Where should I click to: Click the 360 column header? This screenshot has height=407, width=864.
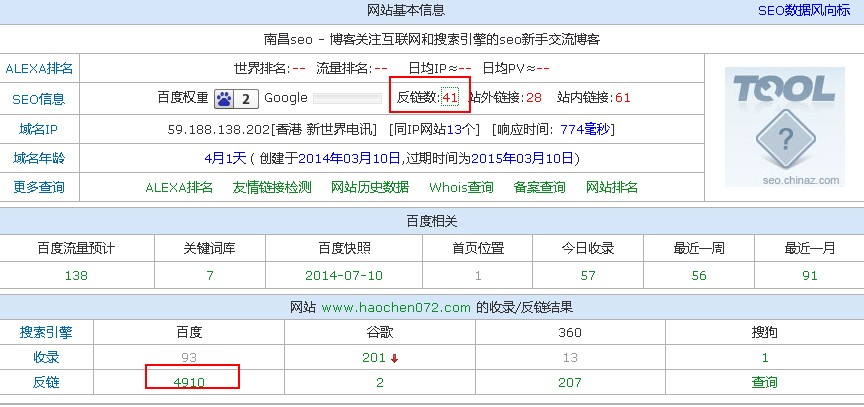pos(570,333)
